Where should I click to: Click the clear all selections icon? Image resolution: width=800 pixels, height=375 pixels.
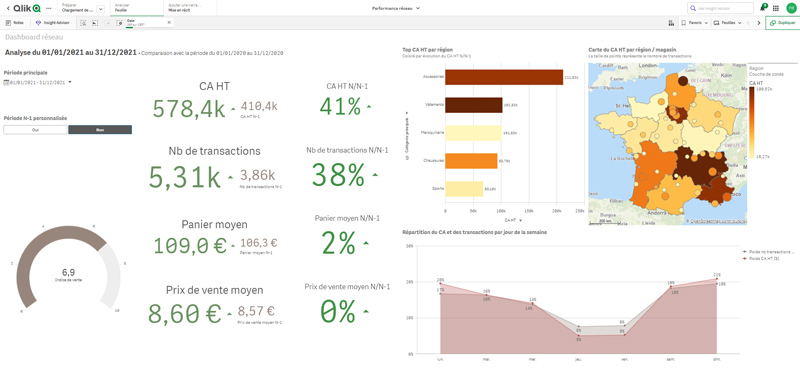(x=119, y=23)
